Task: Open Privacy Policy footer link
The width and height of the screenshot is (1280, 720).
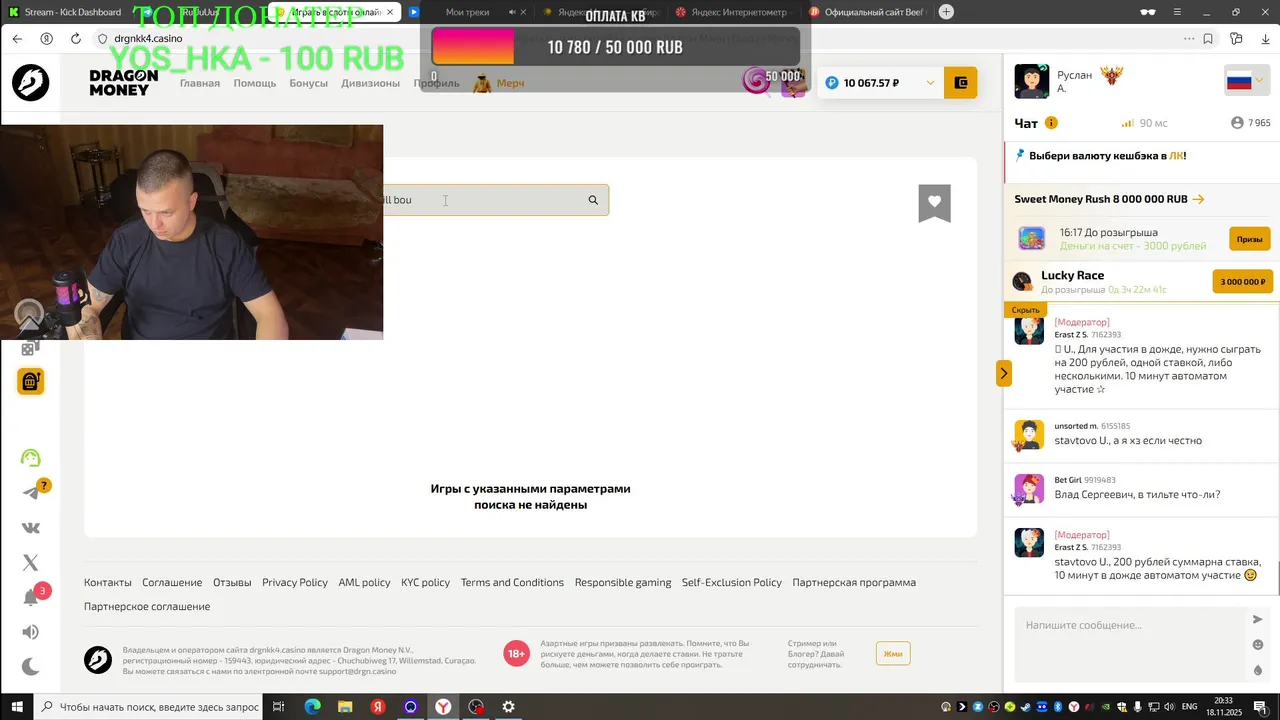Action: 295,582
